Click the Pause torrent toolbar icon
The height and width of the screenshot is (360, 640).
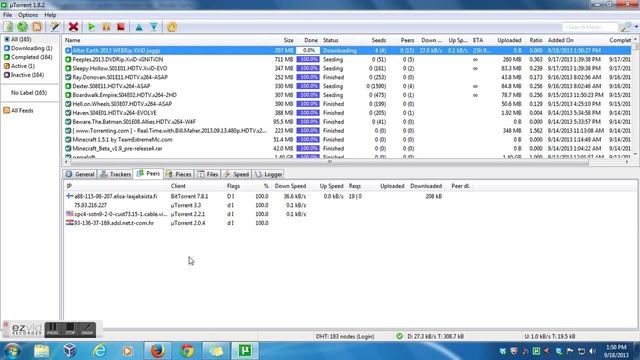[x=106, y=27]
